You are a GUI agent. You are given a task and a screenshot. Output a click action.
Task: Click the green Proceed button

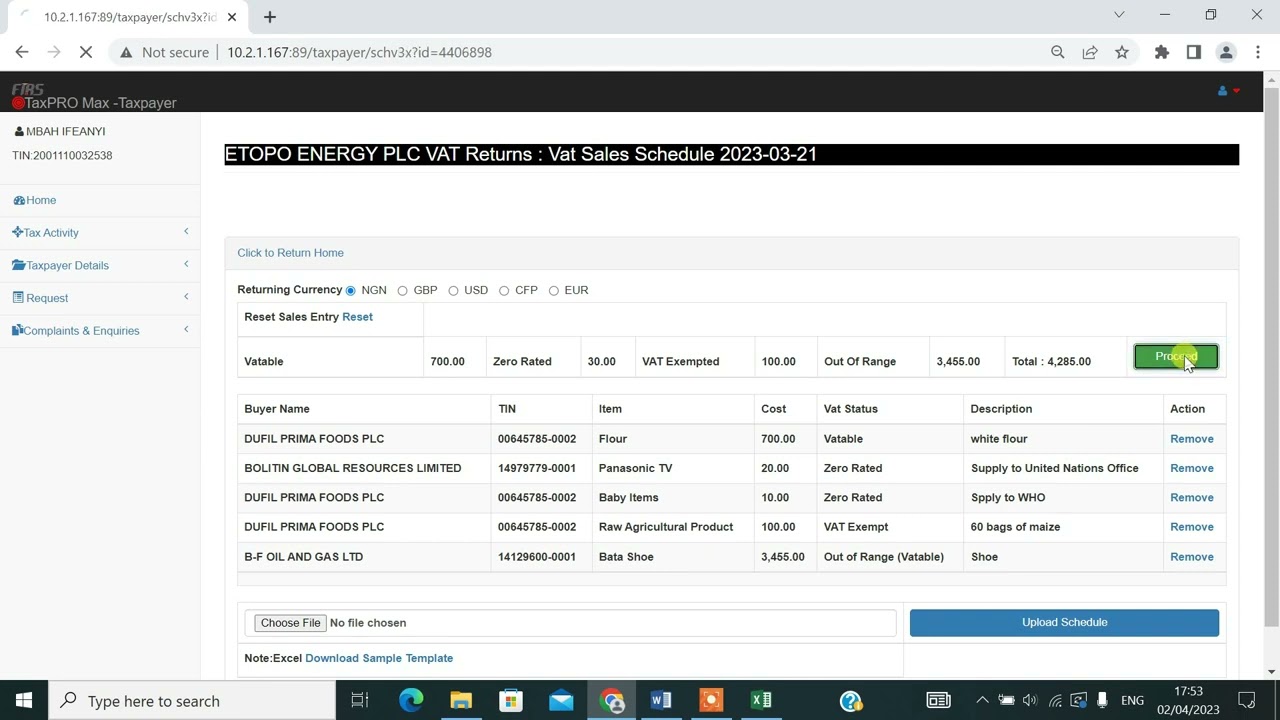coord(1176,357)
